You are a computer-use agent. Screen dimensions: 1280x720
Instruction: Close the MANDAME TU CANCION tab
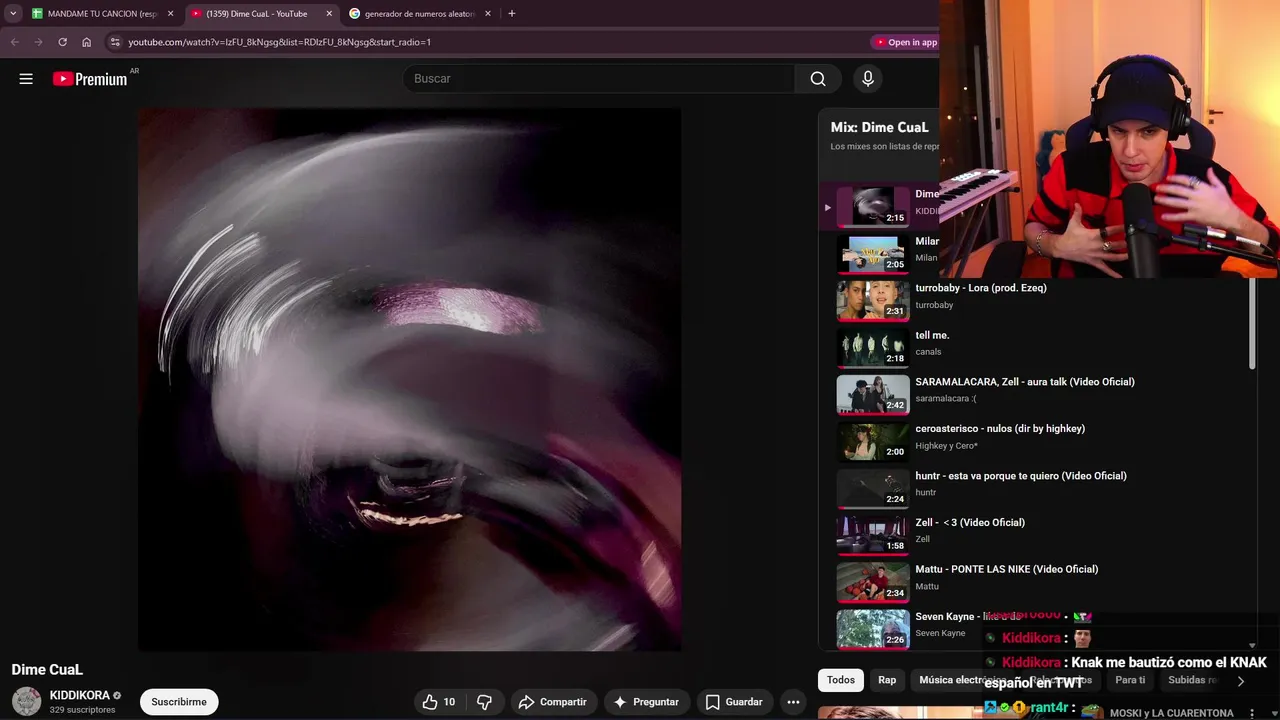click(x=170, y=14)
